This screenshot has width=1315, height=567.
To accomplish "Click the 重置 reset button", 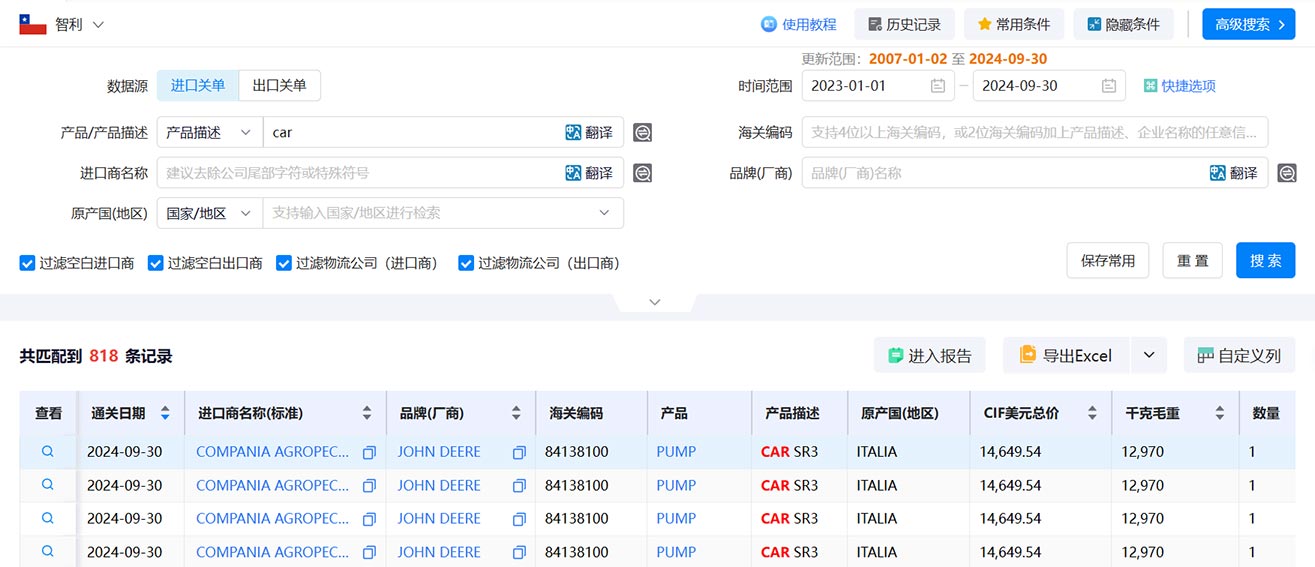I will pyautogui.click(x=1193, y=261).
